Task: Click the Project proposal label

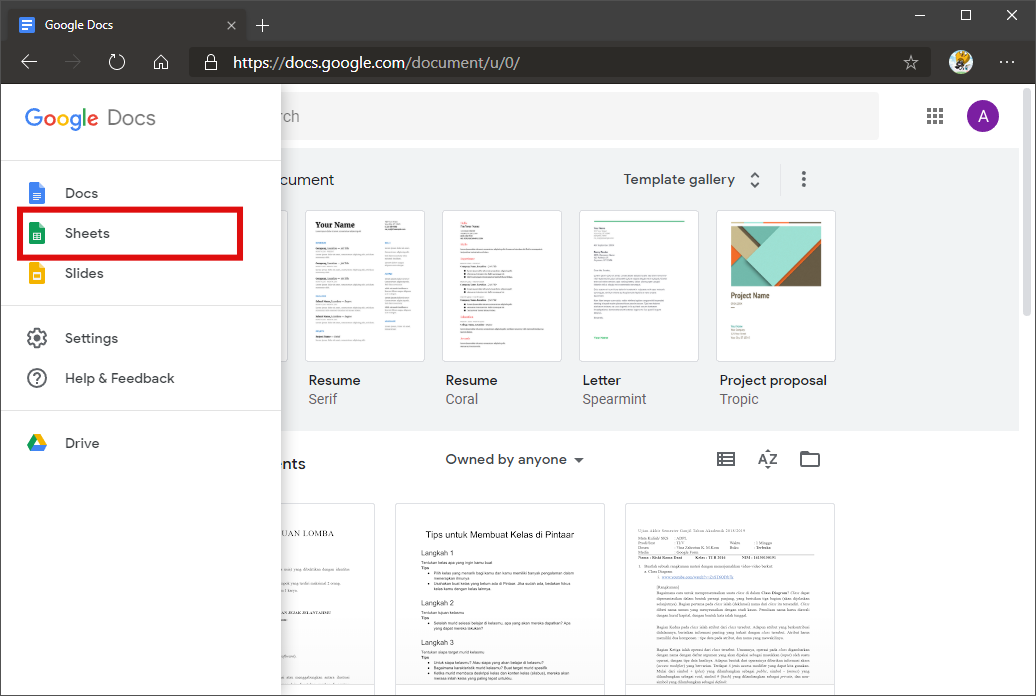Action: click(773, 380)
